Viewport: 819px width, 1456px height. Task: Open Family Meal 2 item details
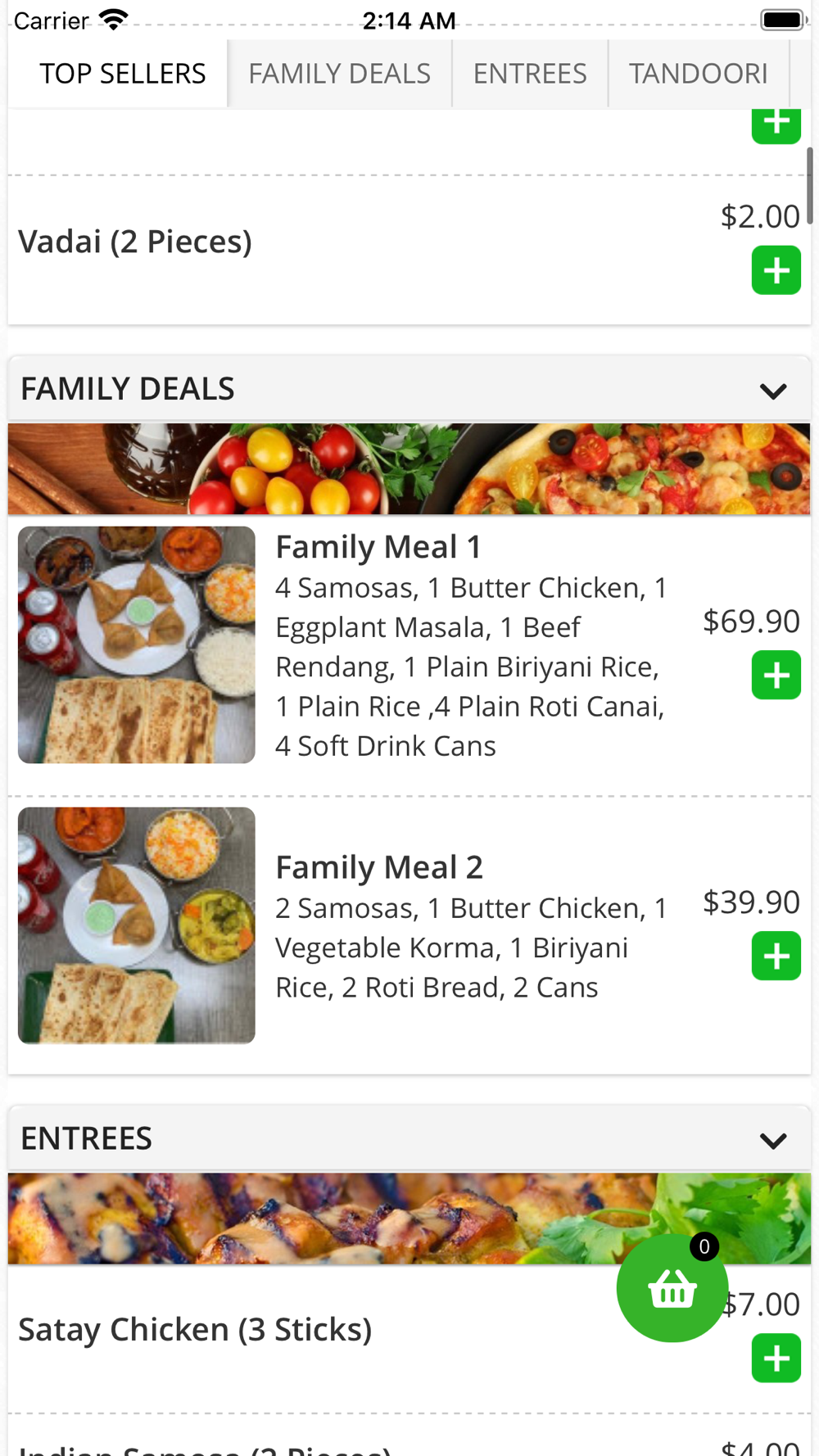pos(378,867)
